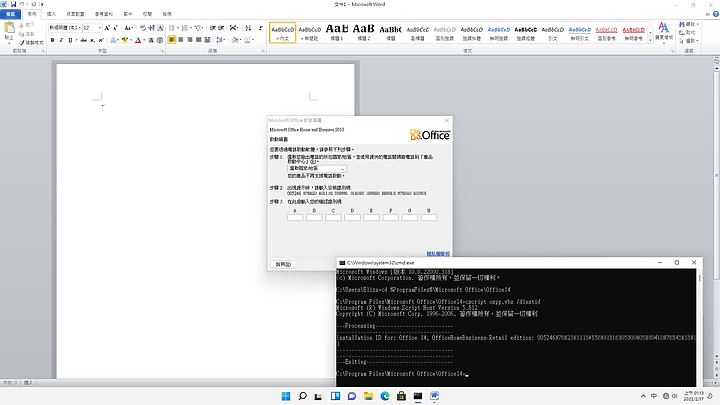Open Microsoft Edge from taskbar
The width and height of the screenshot is (720, 405).
(385, 396)
